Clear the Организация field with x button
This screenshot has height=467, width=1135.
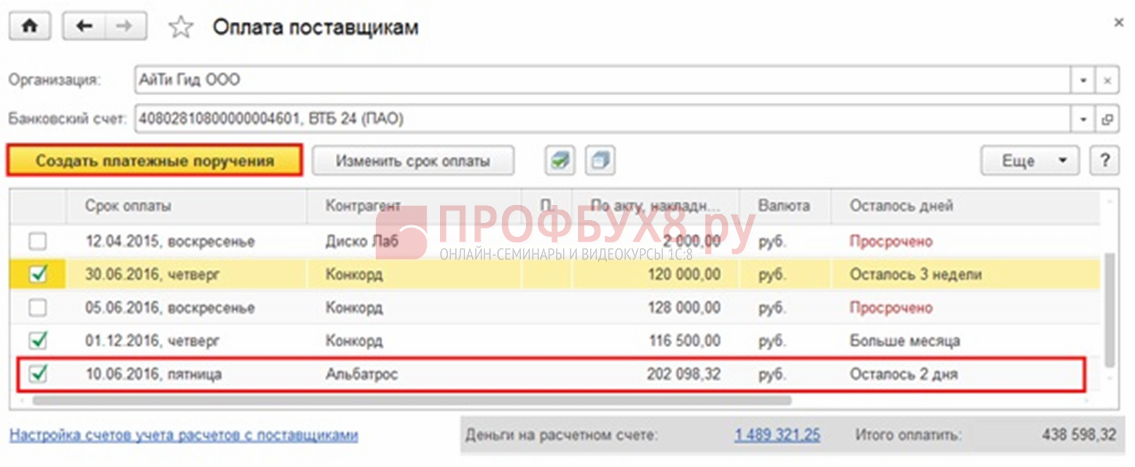[x=1107, y=80]
